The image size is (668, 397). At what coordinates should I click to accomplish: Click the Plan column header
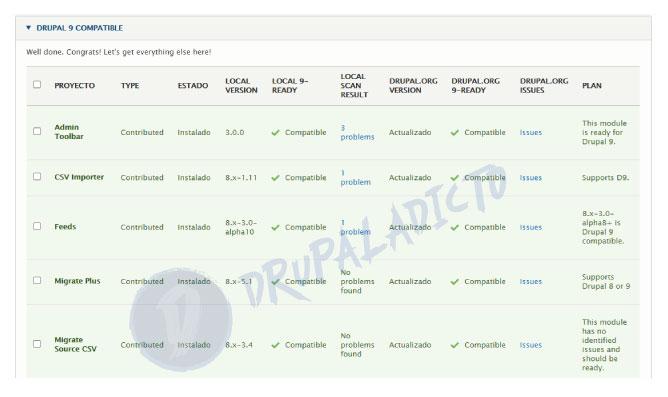point(592,86)
